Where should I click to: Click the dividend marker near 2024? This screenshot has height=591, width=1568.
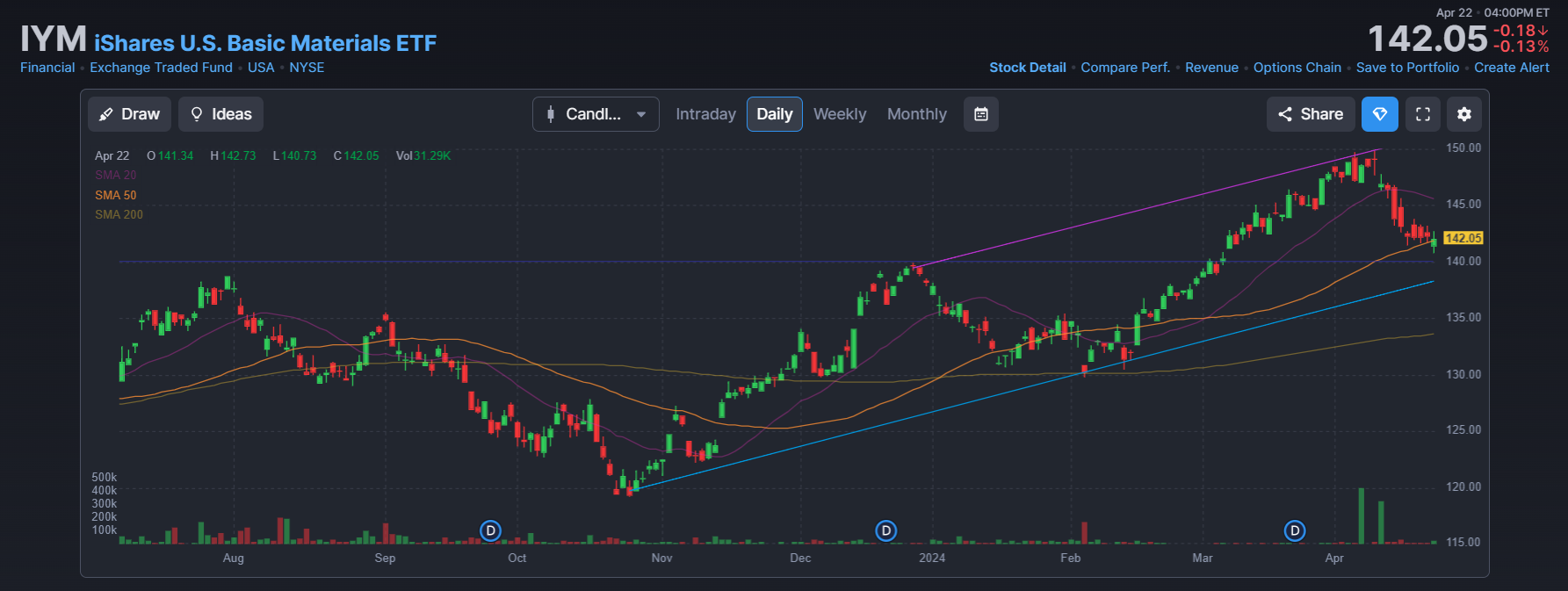(886, 530)
